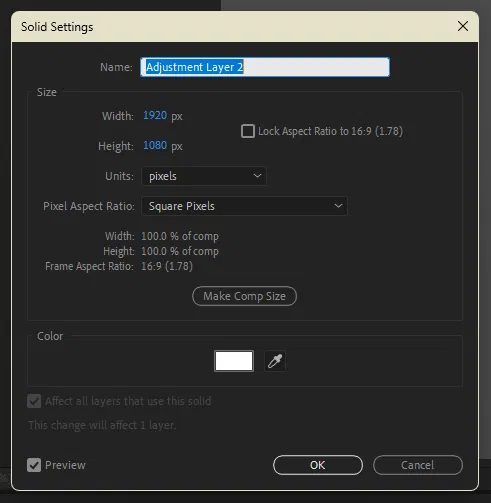Click the Lock Aspect Ratio label text
The width and height of the screenshot is (491, 503).
(x=330, y=131)
